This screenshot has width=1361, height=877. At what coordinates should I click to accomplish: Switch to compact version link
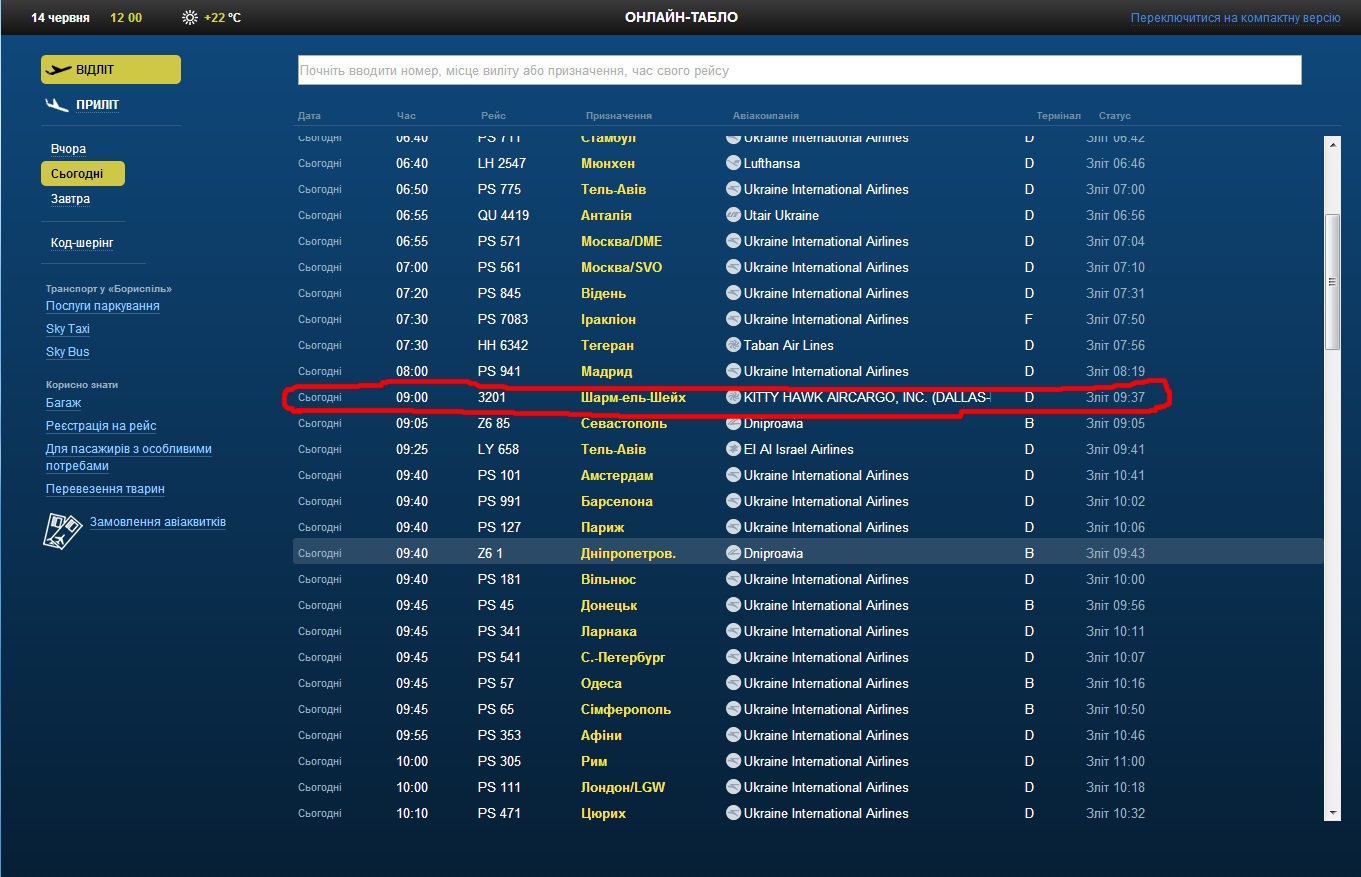(x=1235, y=18)
